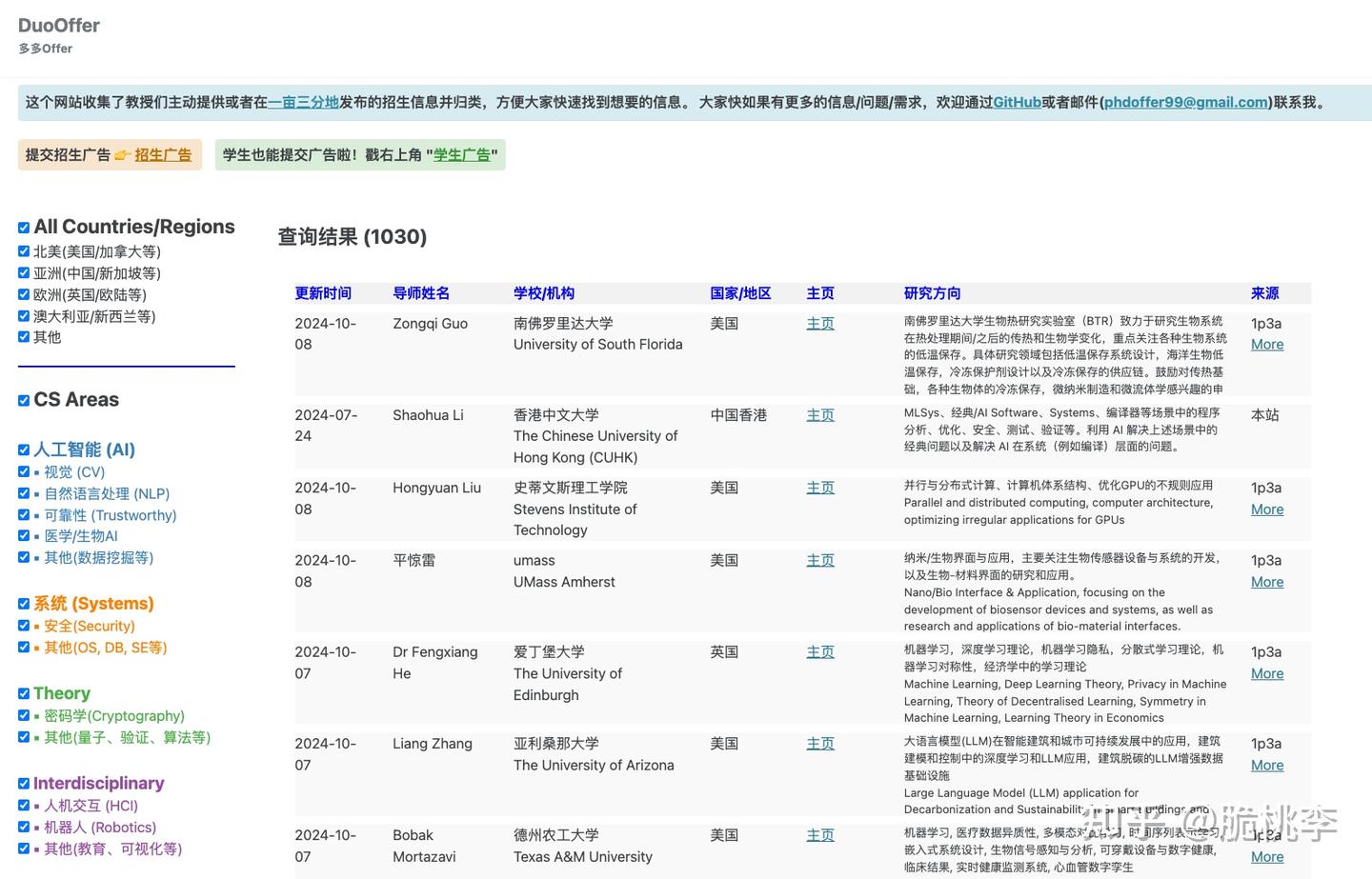
Task: Open the 一亩三分地 link
Action: click(x=303, y=102)
